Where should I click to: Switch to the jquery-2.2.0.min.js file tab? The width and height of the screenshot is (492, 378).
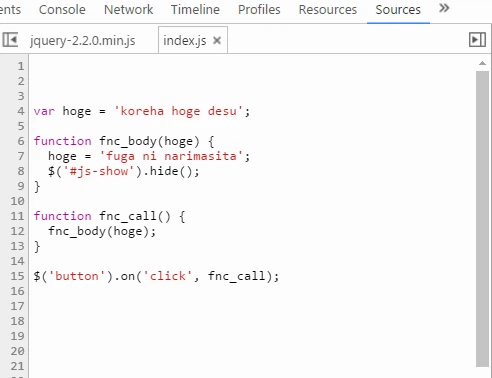point(83,41)
